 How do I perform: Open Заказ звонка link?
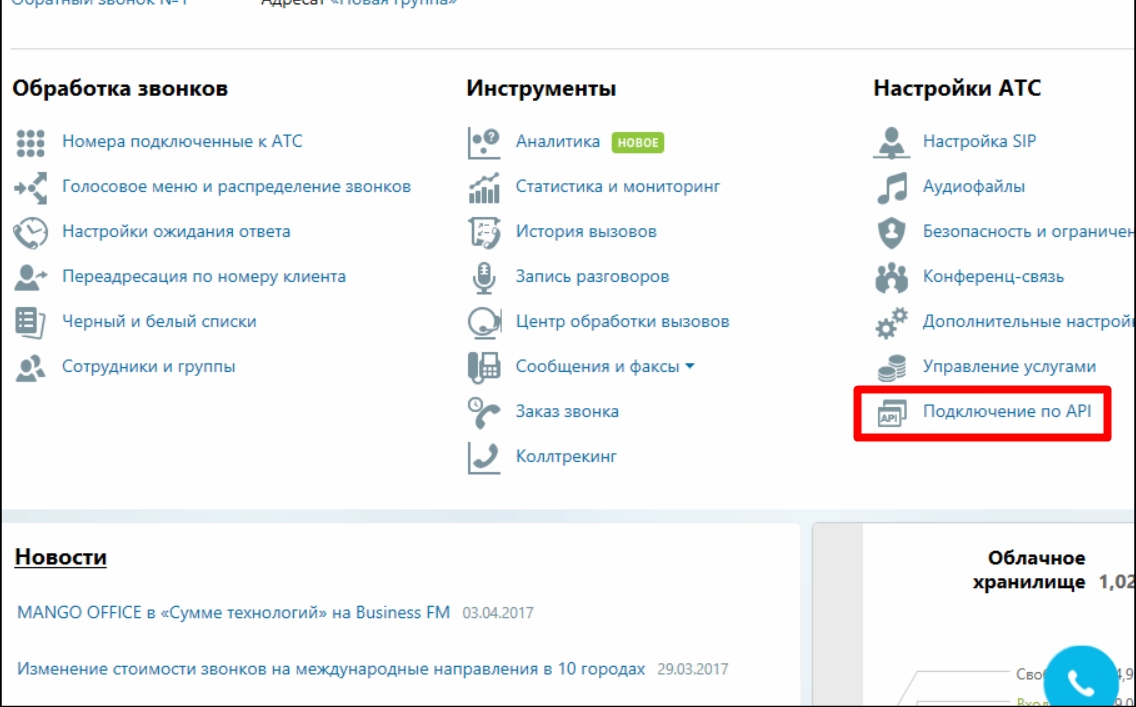click(x=567, y=411)
